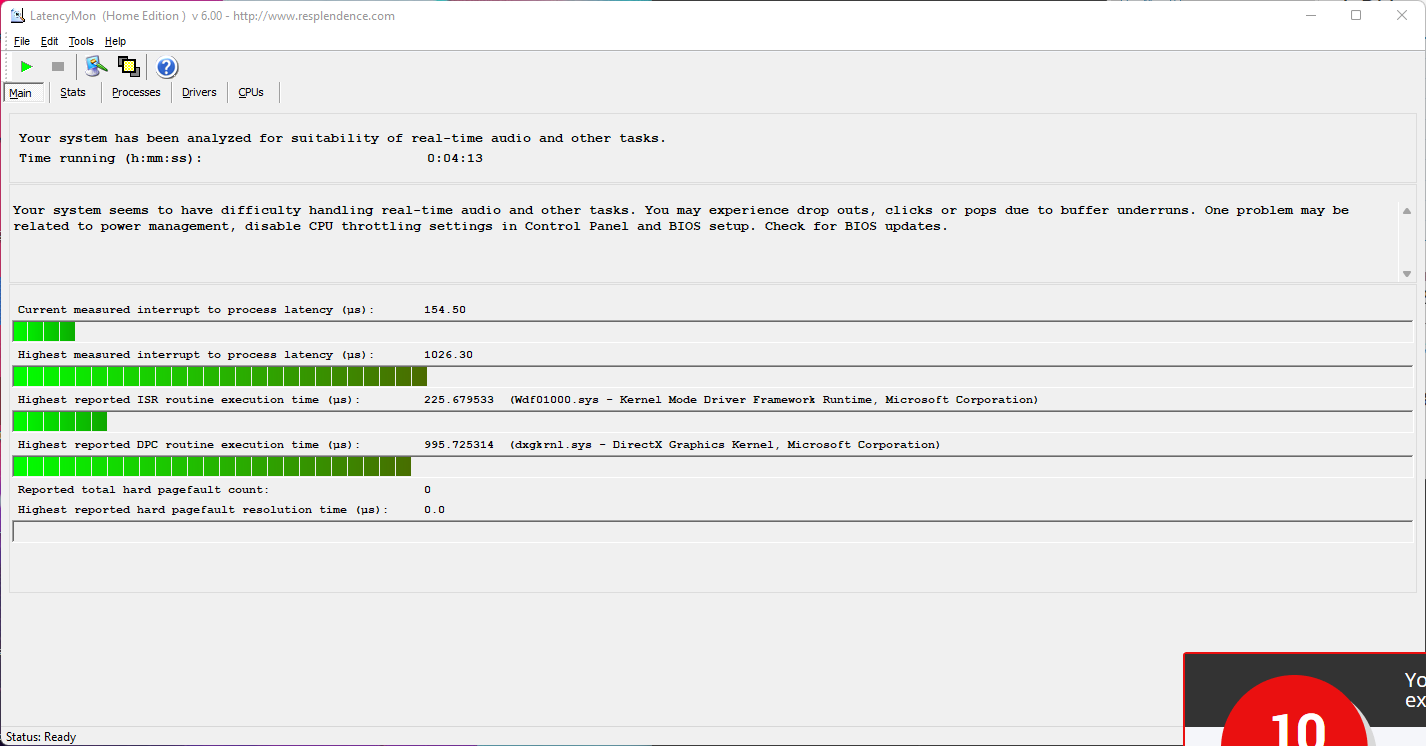Close the LatencyMon window
This screenshot has width=1426, height=746.
coord(1402,15)
